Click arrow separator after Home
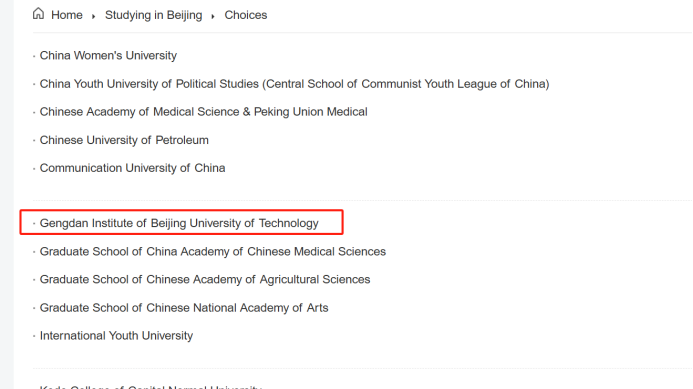693x389 pixels. [x=93, y=16]
